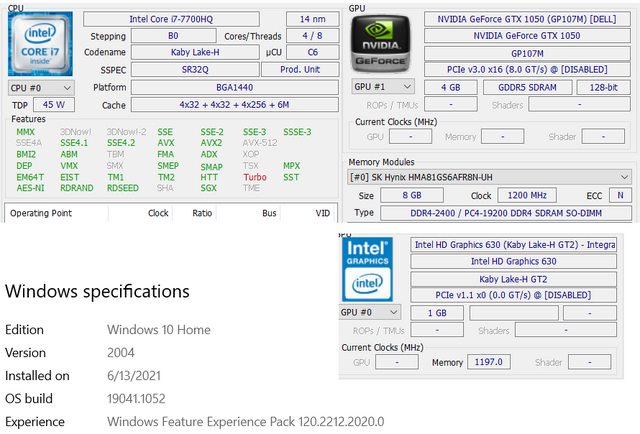The image size is (640, 434).
Task: Click the Intel HD Graphics 630 (Kaby Lake-H GT2) field
Action: coord(513,245)
